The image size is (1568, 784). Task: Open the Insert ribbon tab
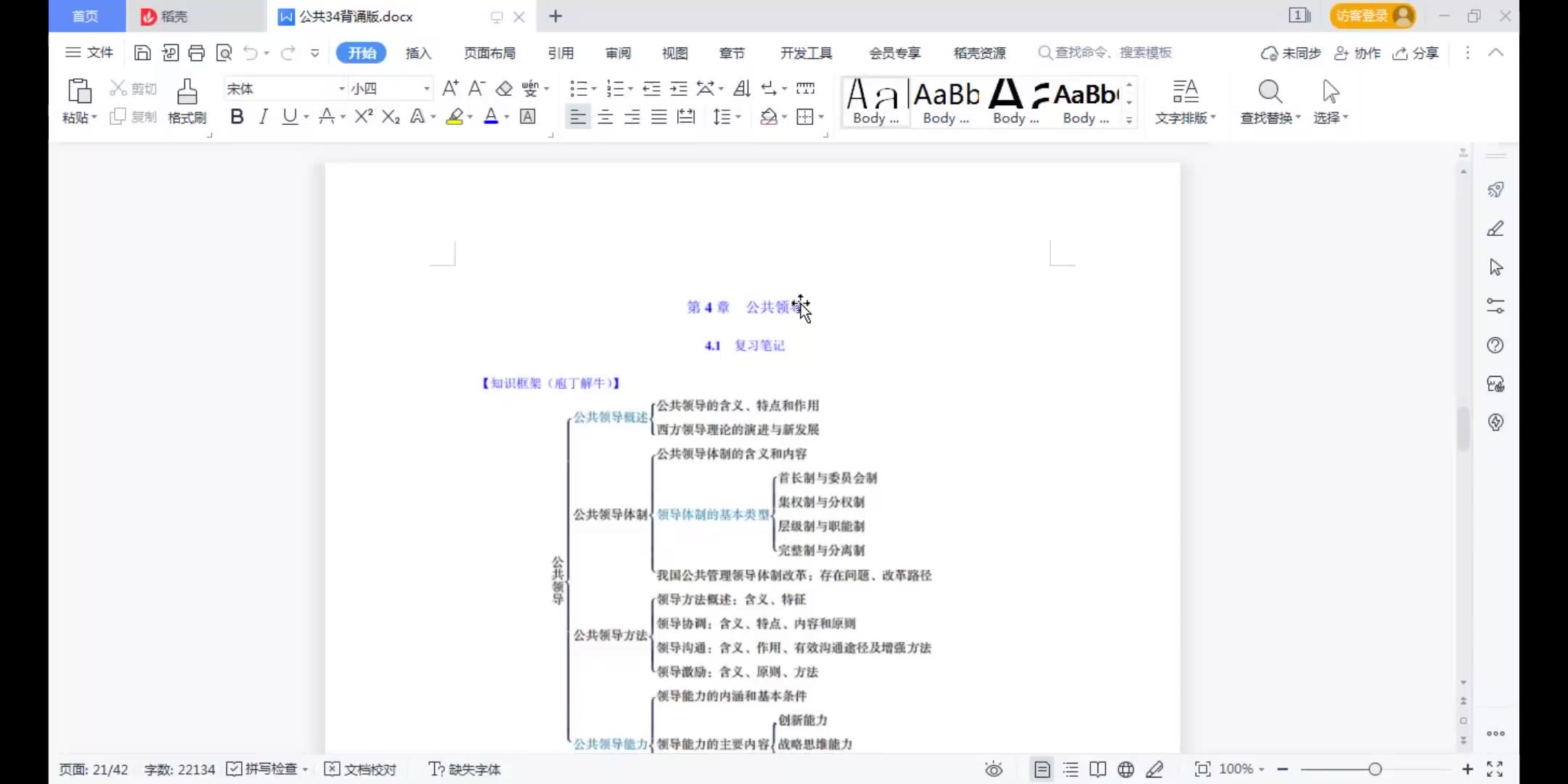(418, 53)
